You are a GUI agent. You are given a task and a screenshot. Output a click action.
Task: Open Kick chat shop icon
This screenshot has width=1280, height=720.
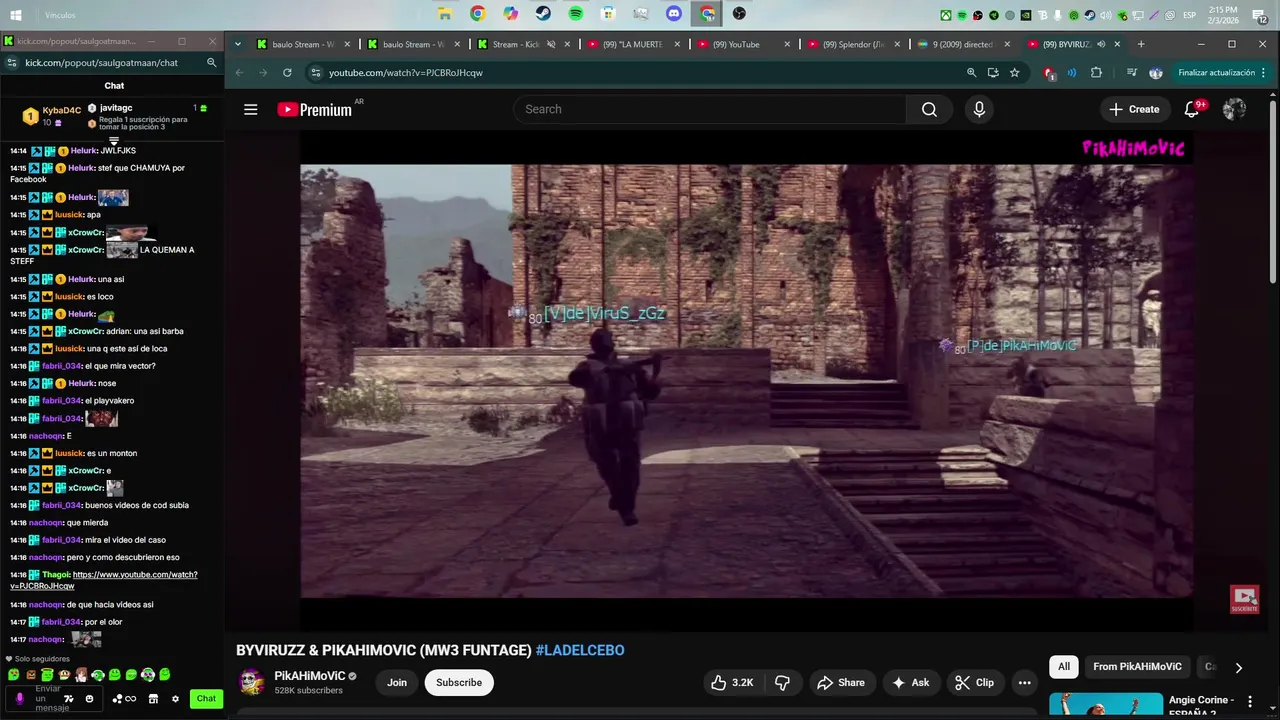click(x=153, y=699)
